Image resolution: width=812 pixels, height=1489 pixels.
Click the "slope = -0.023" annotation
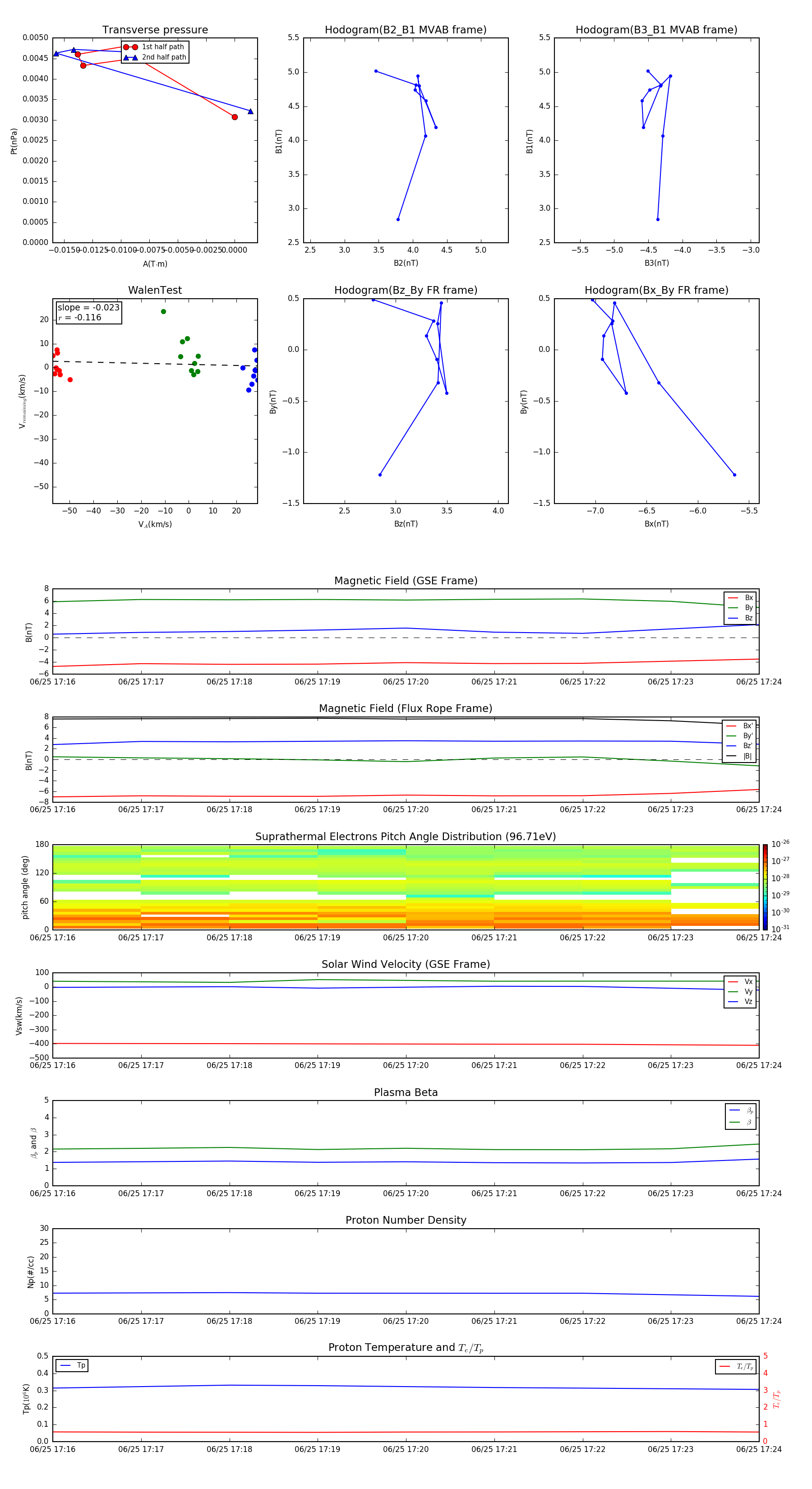tap(88, 308)
